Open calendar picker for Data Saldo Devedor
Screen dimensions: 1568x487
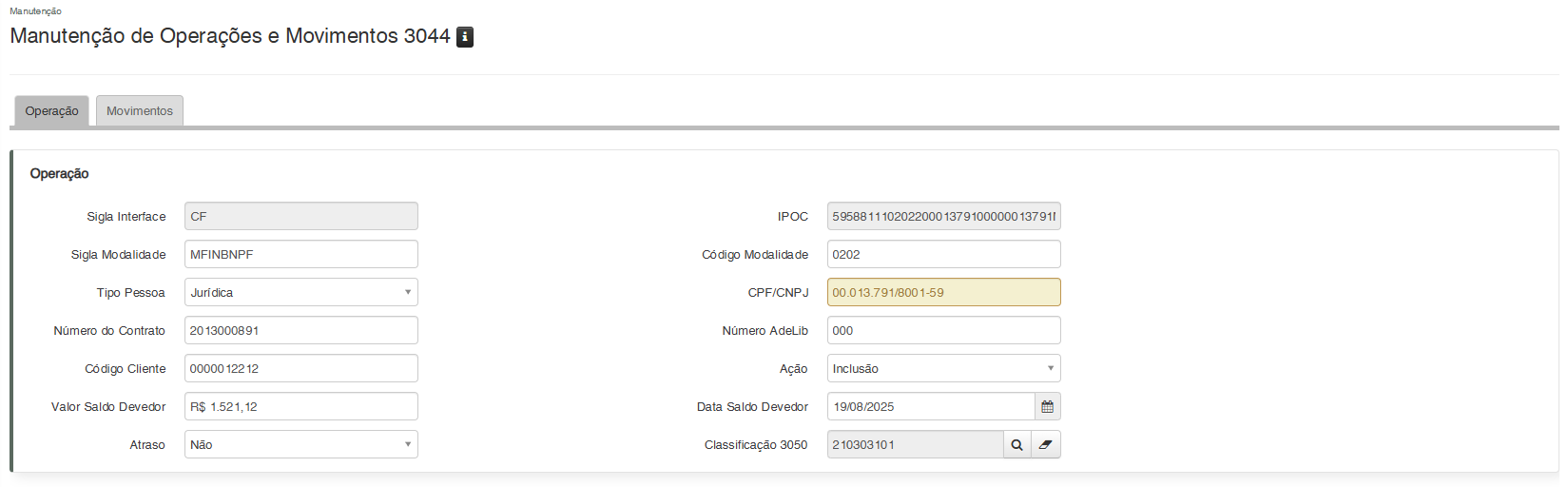(x=1047, y=406)
